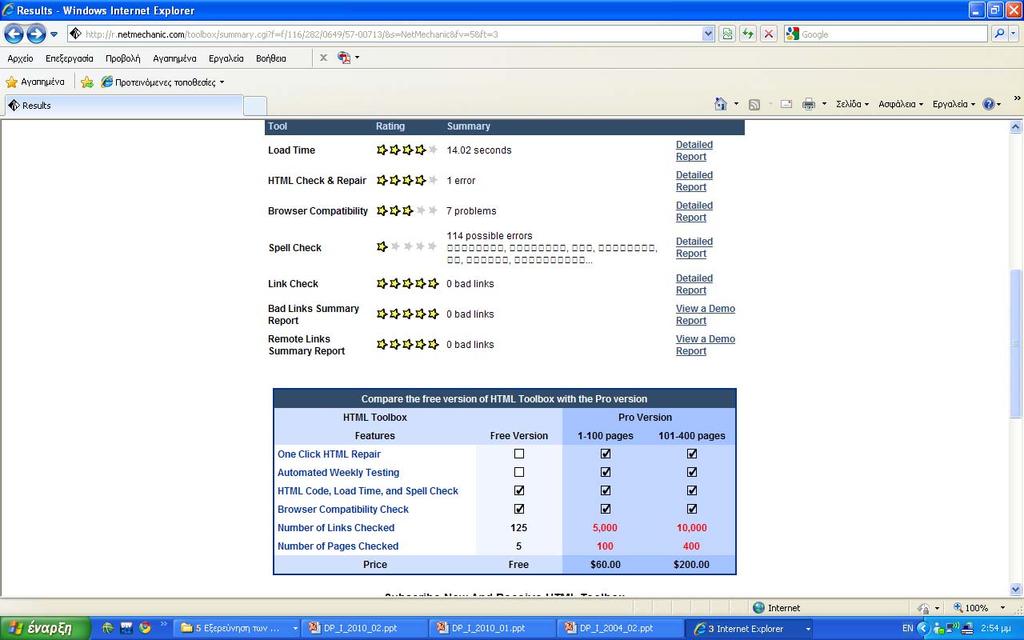Toggle HTML Code, Load Time Free Version checkbox
The image size is (1024, 640).
519,490
